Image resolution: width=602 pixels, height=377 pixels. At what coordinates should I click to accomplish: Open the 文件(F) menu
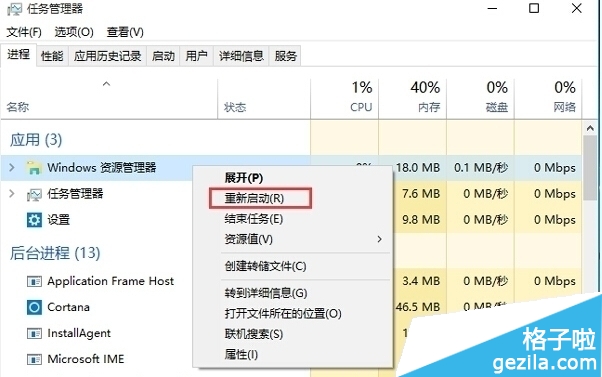(24, 32)
